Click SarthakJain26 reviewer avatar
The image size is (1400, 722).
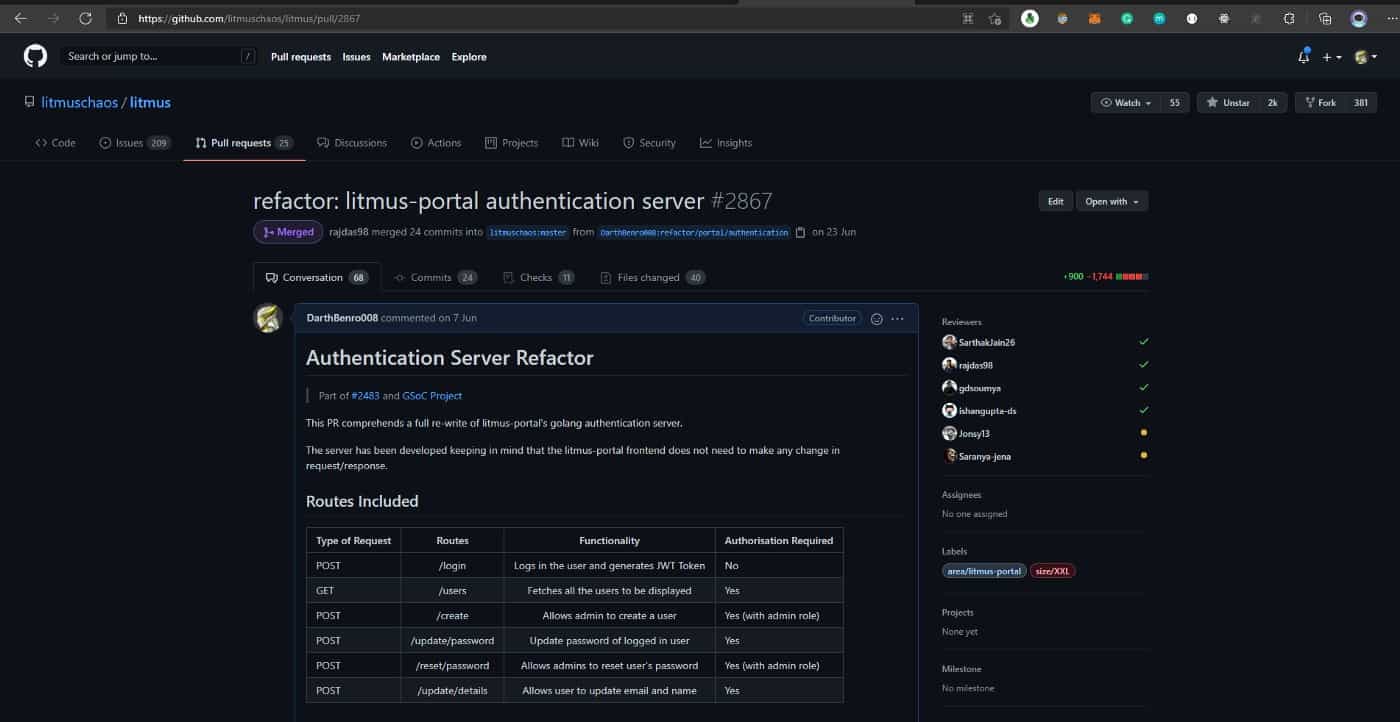pos(949,342)
